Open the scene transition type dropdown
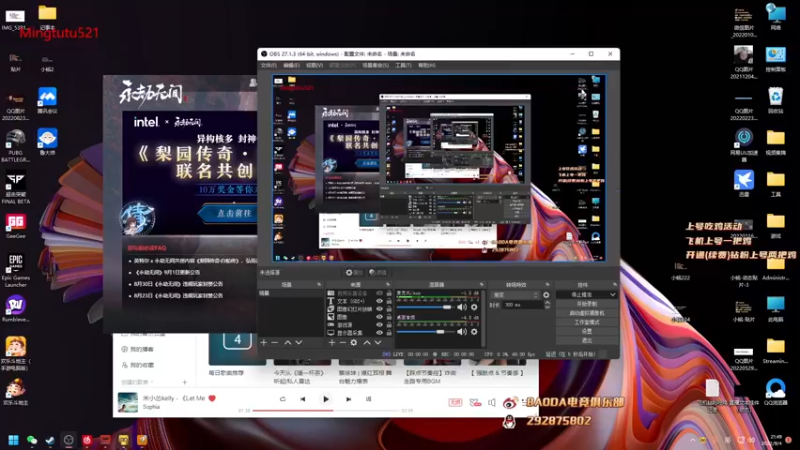Image resolution: width=800 pixels, height=450 pixels. pos(515,295)
